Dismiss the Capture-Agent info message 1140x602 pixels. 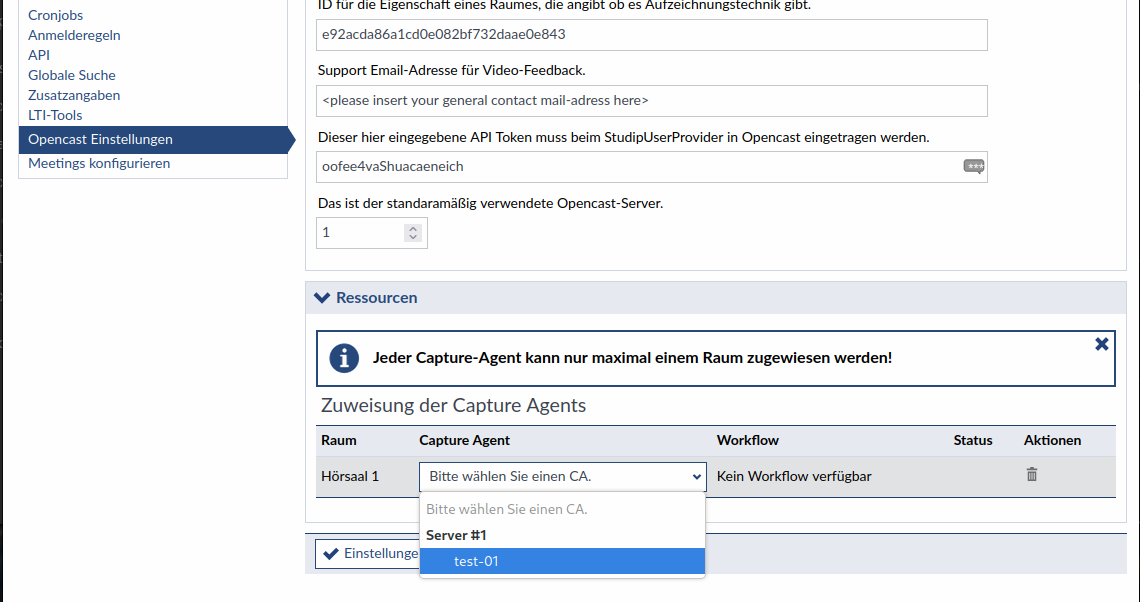[1101, 344]
